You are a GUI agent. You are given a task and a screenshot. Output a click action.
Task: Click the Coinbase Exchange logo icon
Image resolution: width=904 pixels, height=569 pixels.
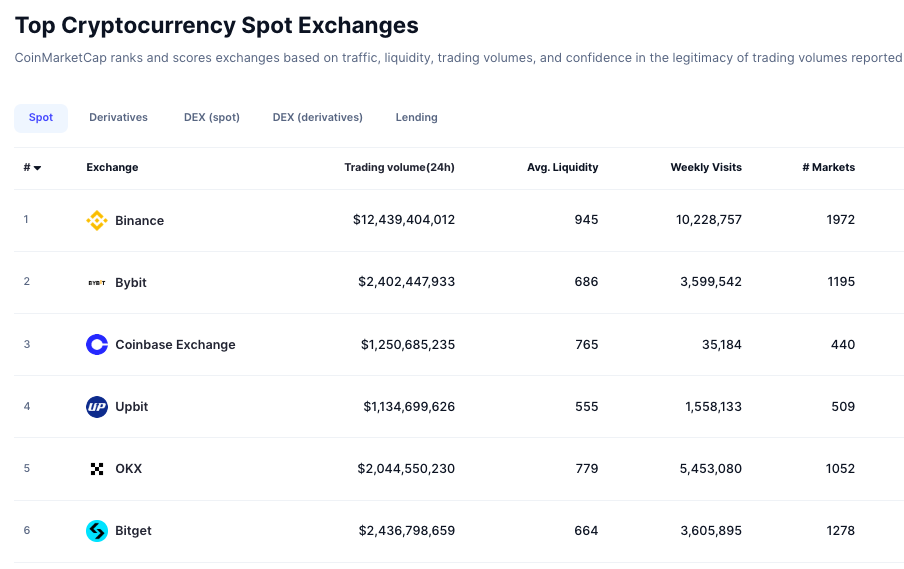(x=97, y=344)
